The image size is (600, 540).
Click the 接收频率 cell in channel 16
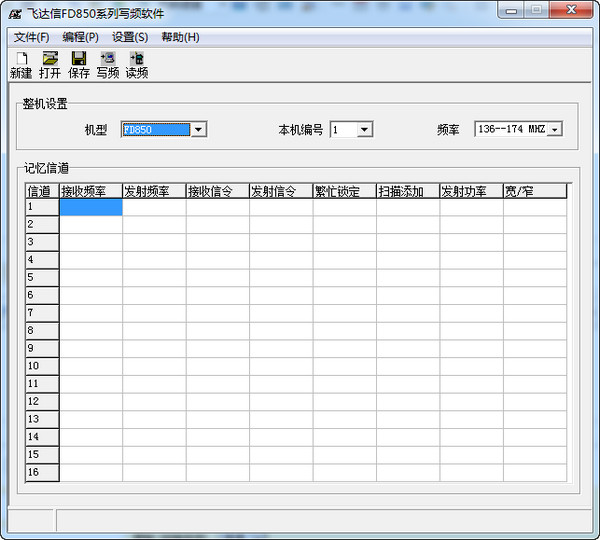(91, 473)
